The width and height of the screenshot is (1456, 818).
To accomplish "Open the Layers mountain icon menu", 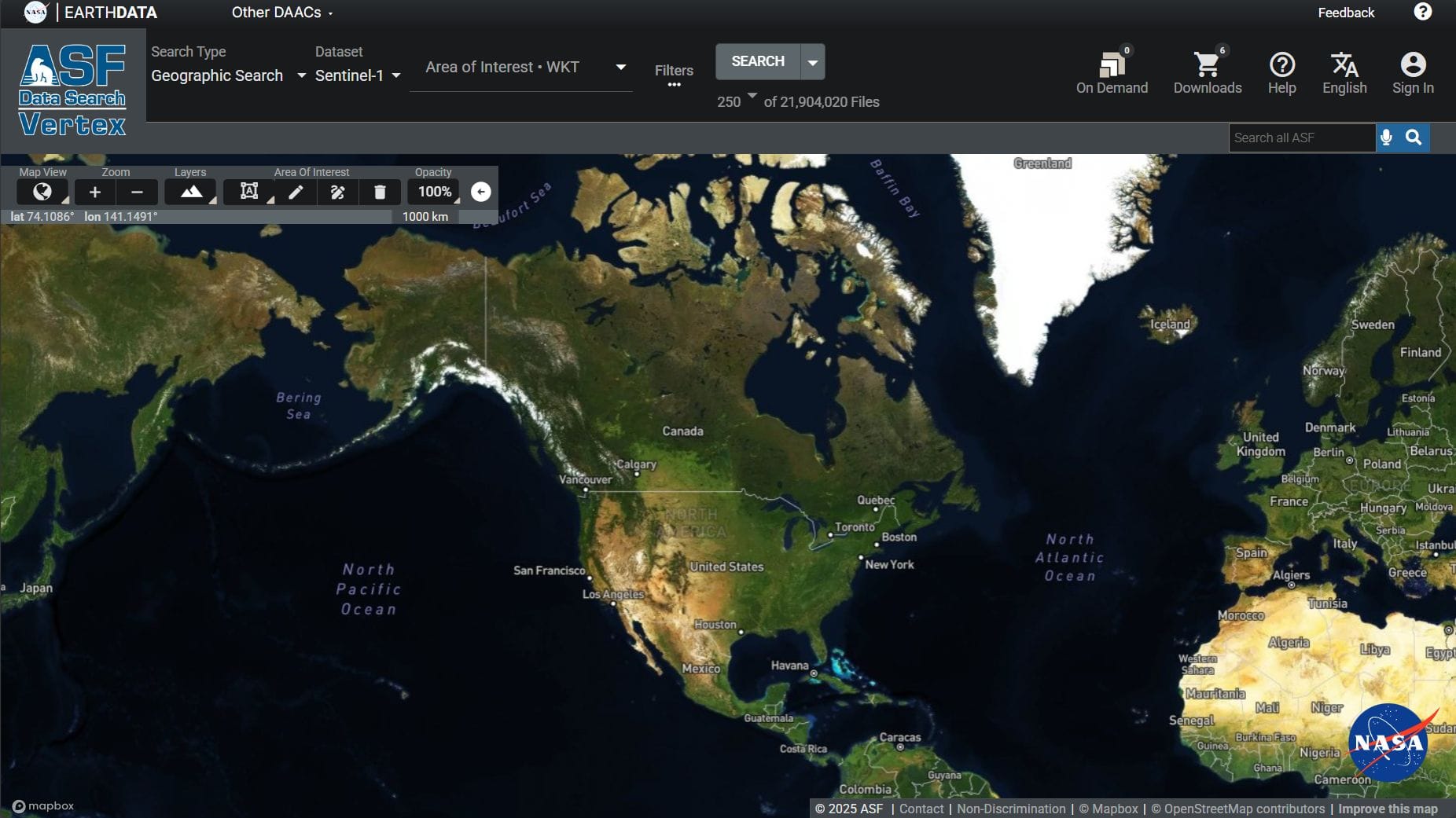I will click(x=191, y=192).
